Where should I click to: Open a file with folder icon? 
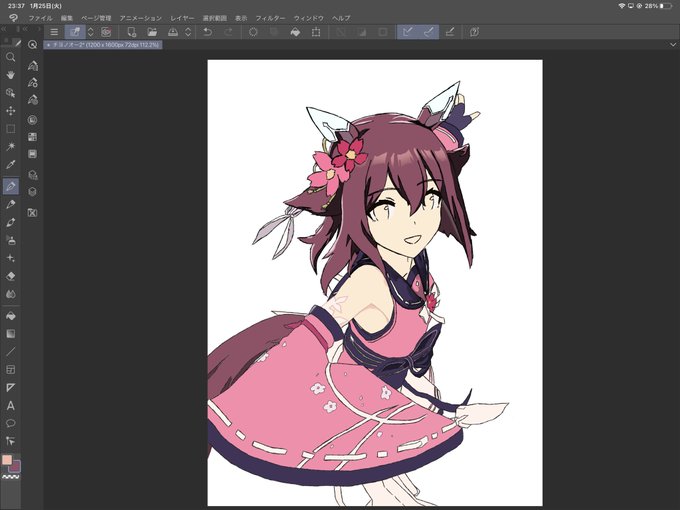[152, 32]
